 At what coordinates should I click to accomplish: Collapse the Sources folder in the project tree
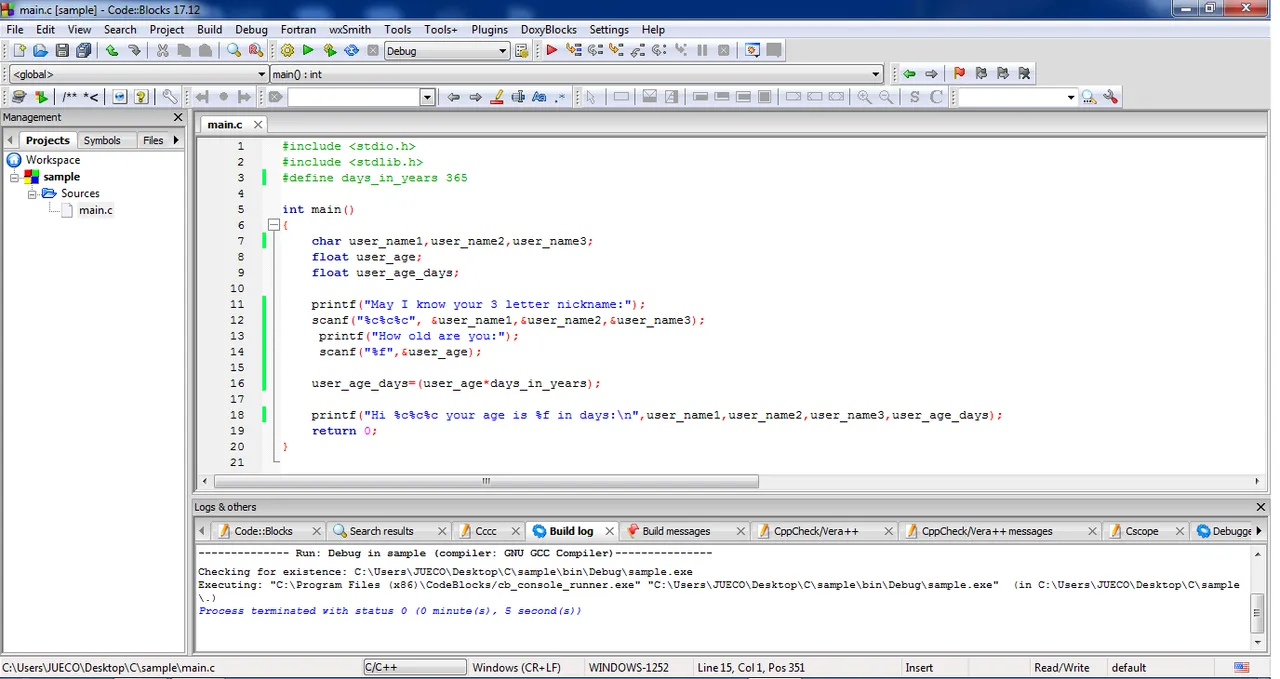click(x=31, y=193)
